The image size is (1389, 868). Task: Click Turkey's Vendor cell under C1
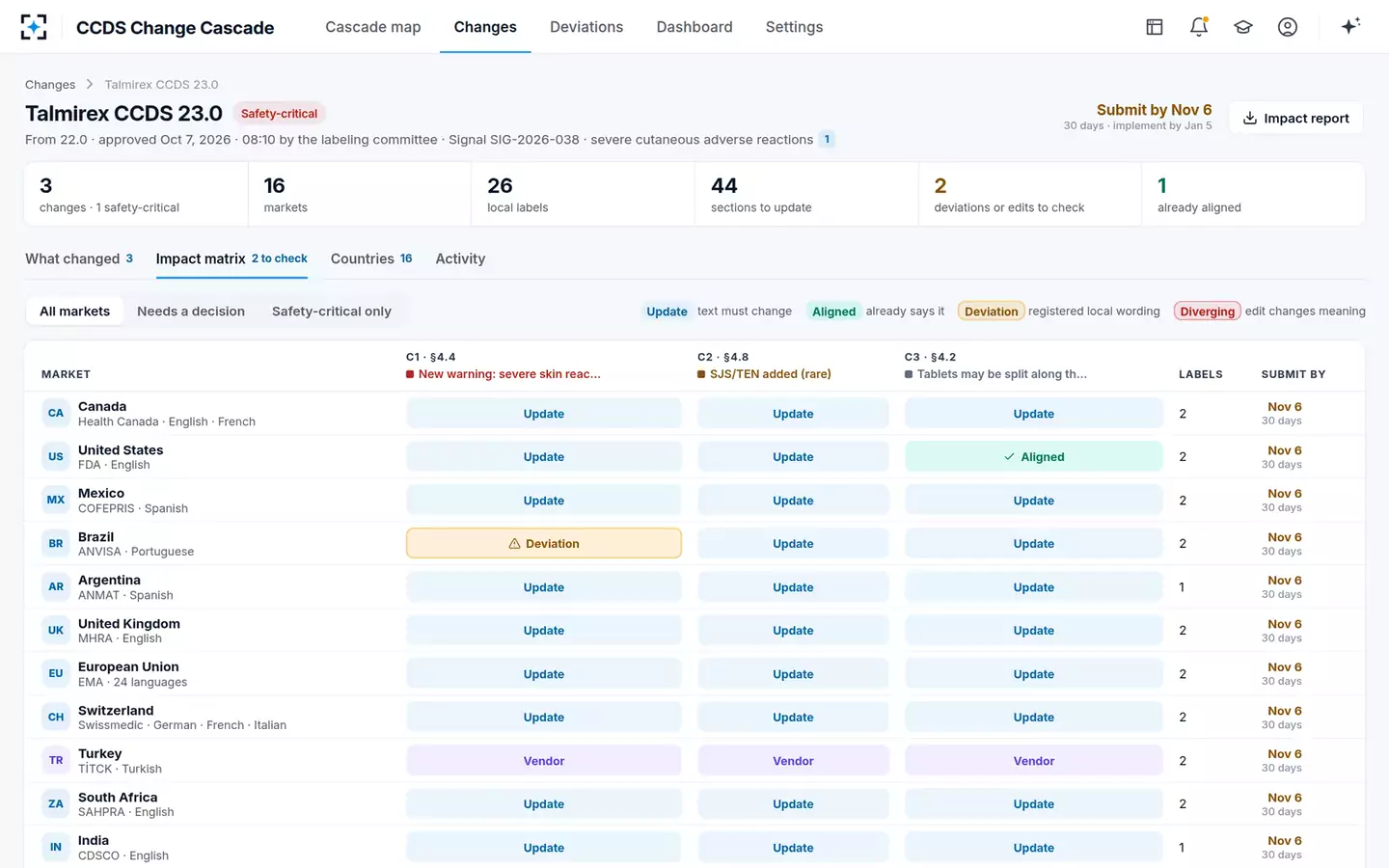(x=544, y=761)
